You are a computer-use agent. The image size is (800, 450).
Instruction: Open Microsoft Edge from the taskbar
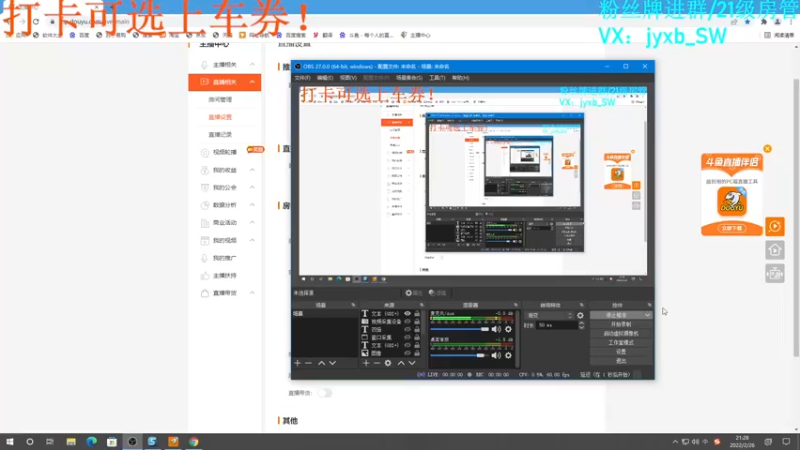tap(91, 442)
